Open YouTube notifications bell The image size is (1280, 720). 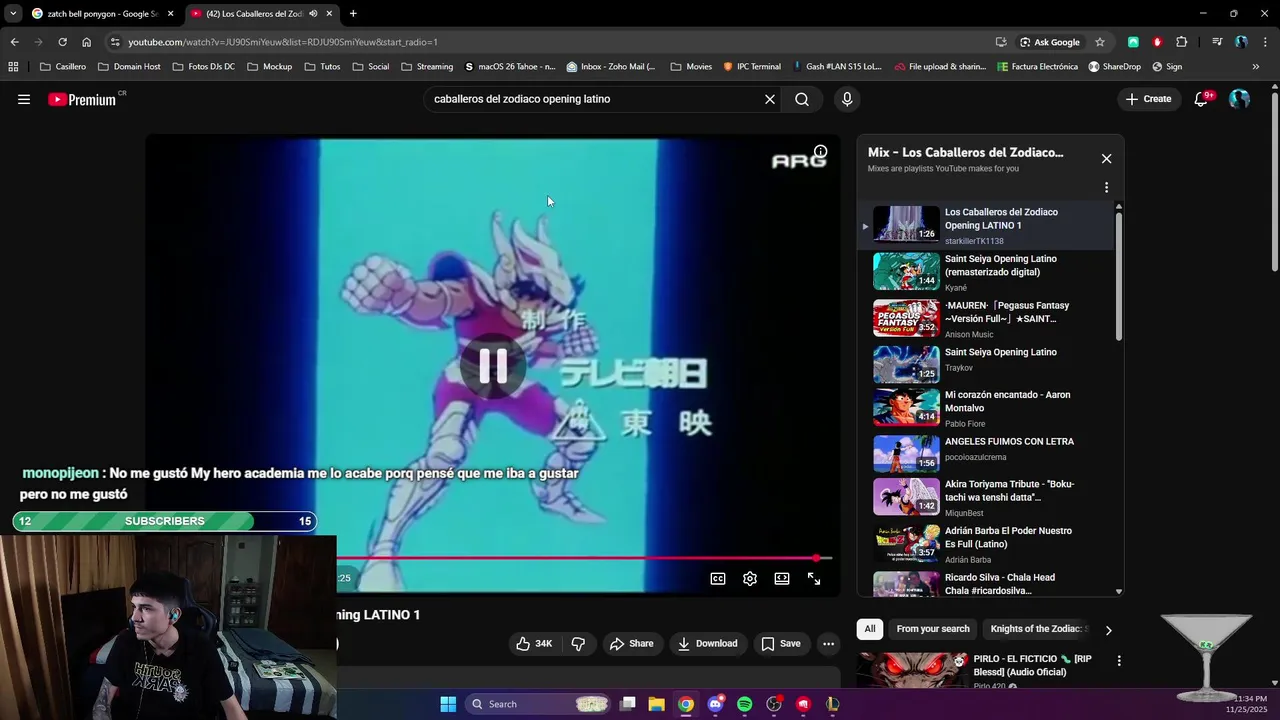[x=1201, y=99]
